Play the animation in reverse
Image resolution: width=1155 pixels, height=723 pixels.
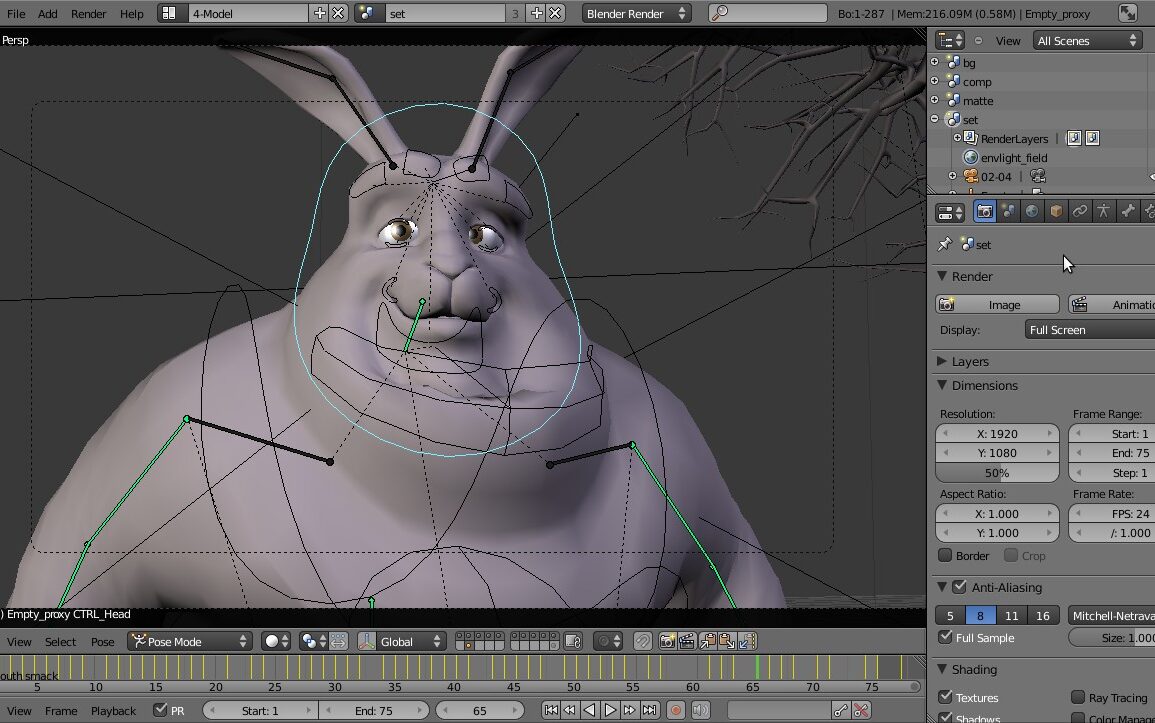pos(589,710)
